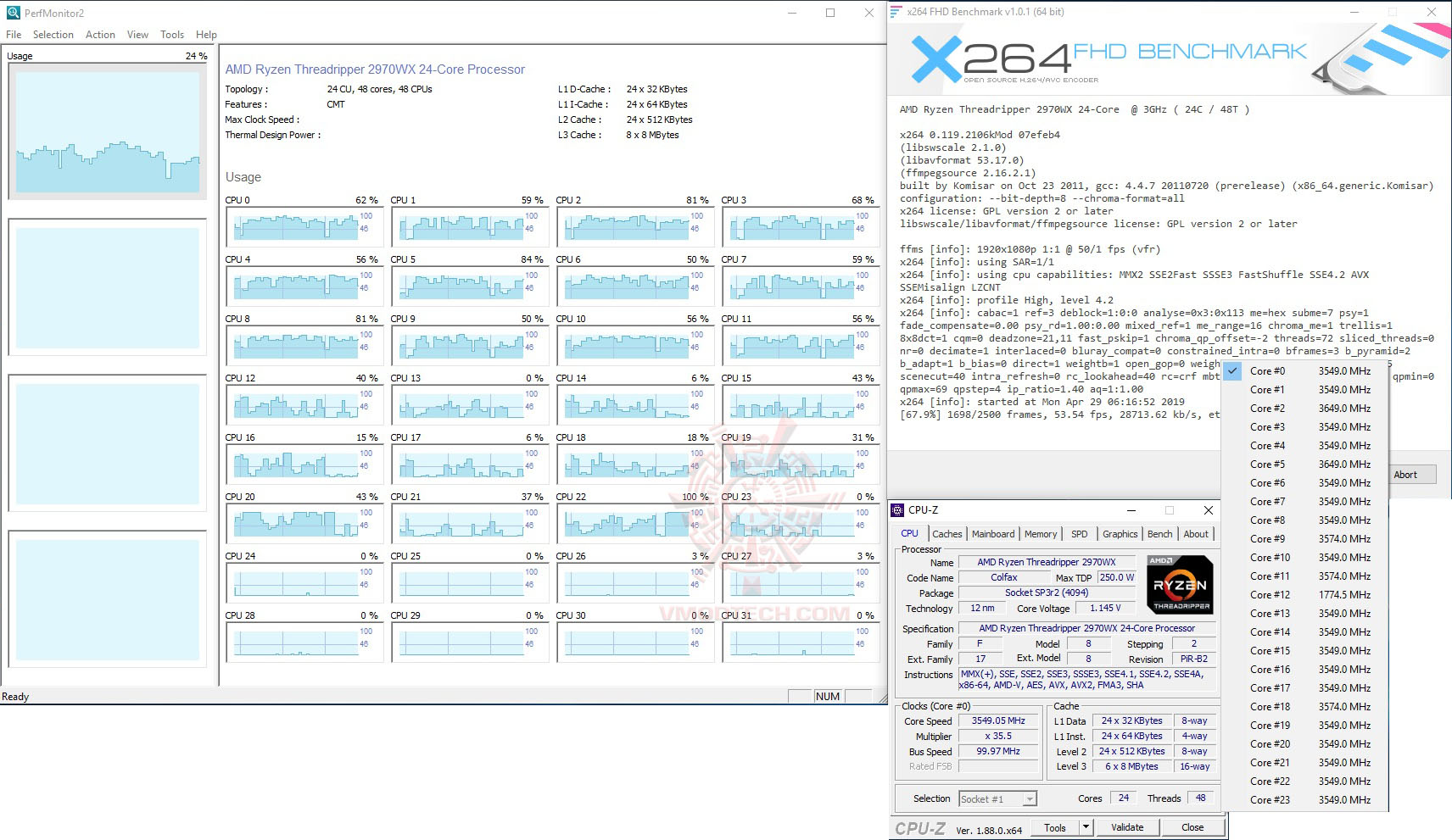Open the View menu in PerfMonitor2
Screen dimensions: 1452x840
(137, 35)
